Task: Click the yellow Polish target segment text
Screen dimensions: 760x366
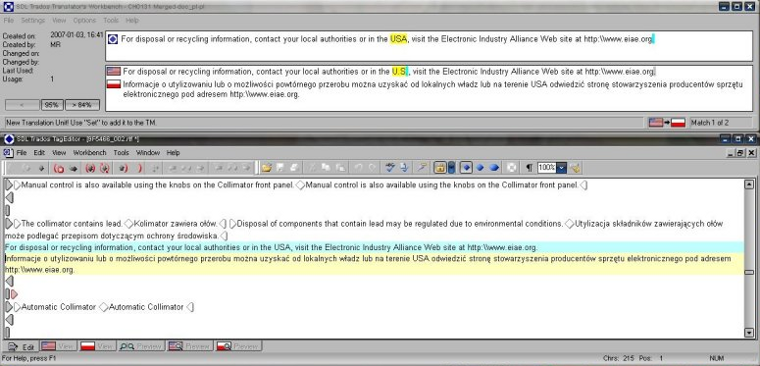Action: [373, 264]
